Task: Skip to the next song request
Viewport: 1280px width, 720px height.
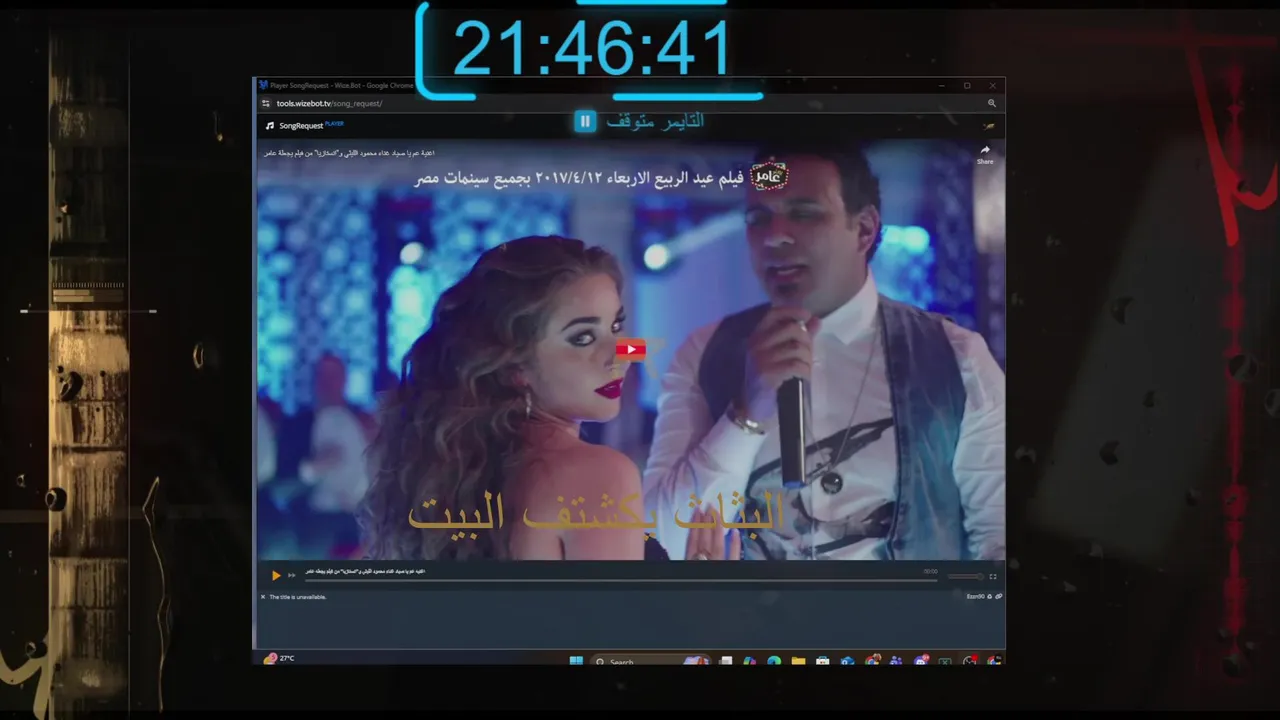Action: coord(292,575)
